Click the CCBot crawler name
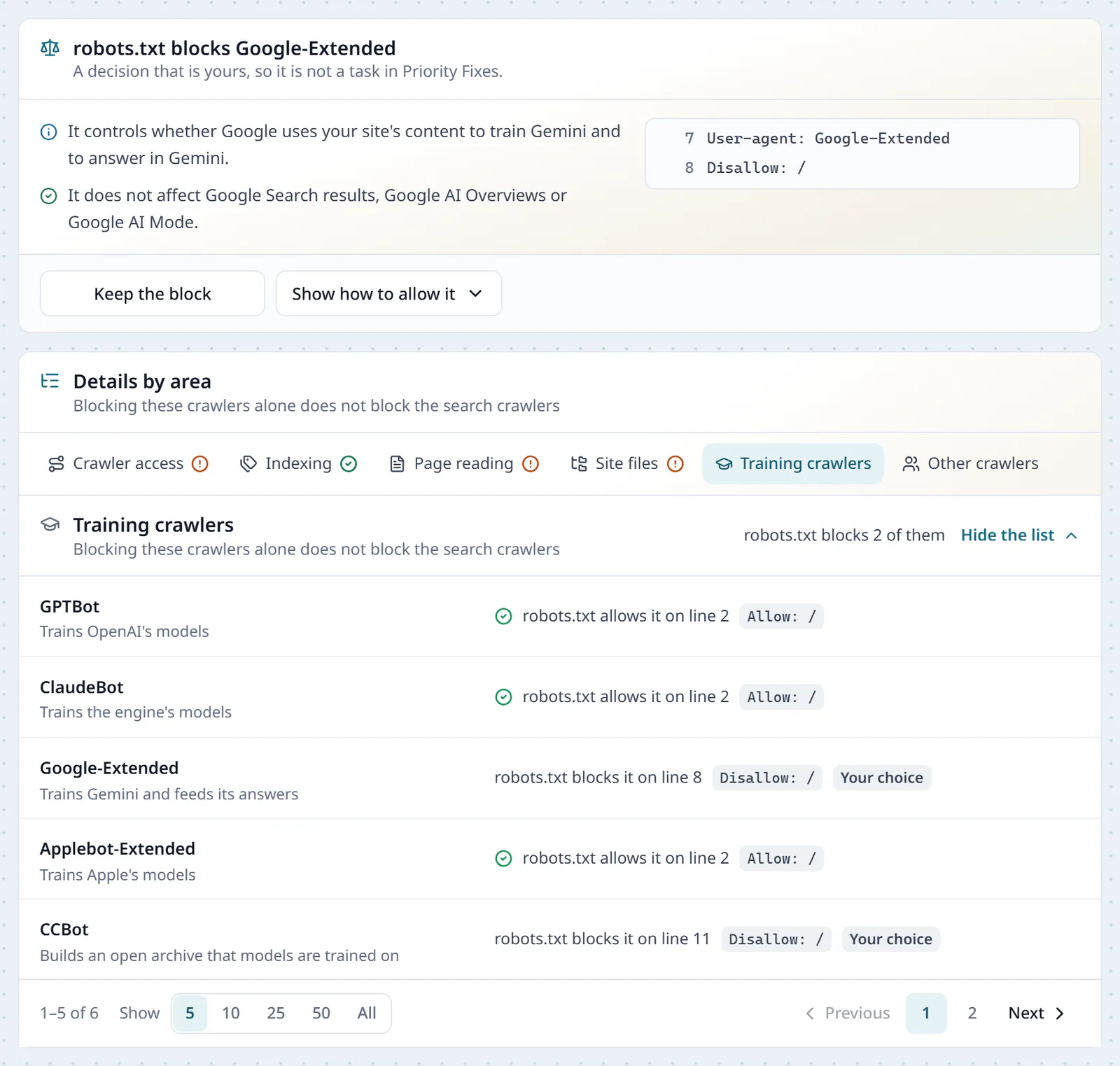 [x=64, y=930]
